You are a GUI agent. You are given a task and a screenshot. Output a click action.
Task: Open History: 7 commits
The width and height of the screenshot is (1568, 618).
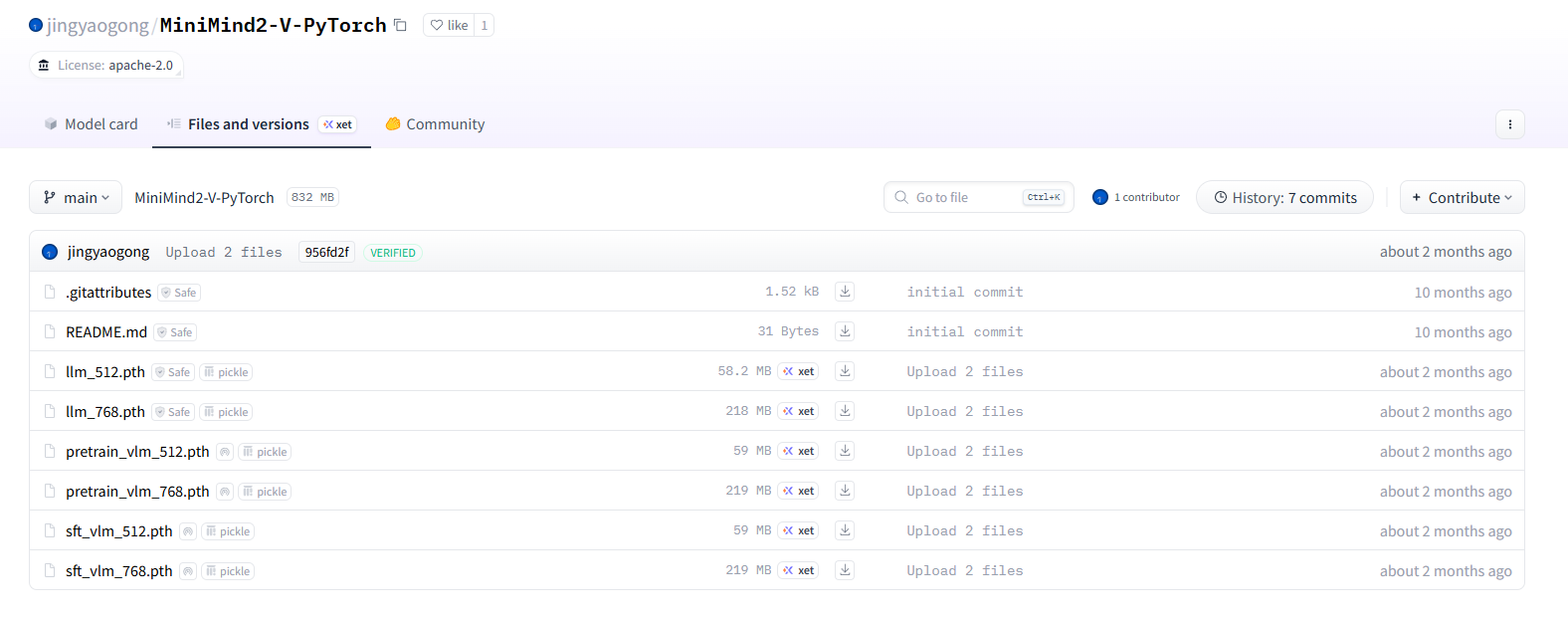(1284, 197)
